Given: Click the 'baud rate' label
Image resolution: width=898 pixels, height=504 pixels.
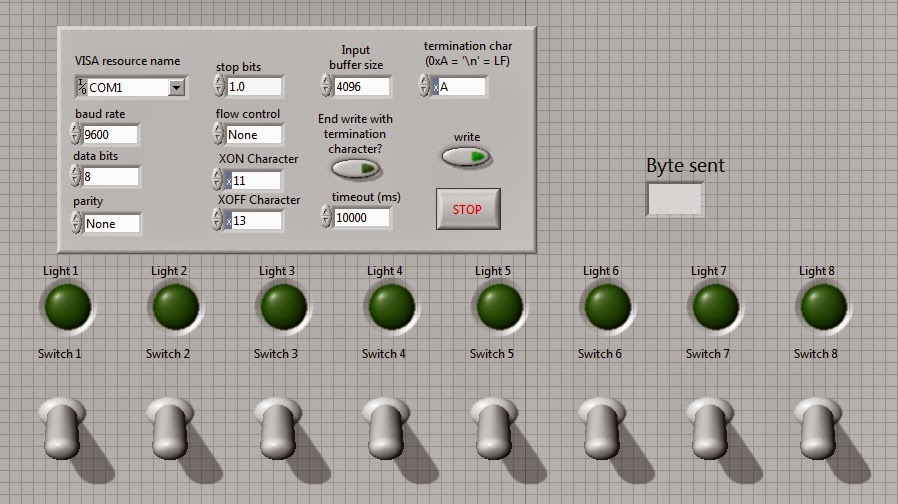Looking at the screenshot, I should pyautogui.click(x=100, y=114).
